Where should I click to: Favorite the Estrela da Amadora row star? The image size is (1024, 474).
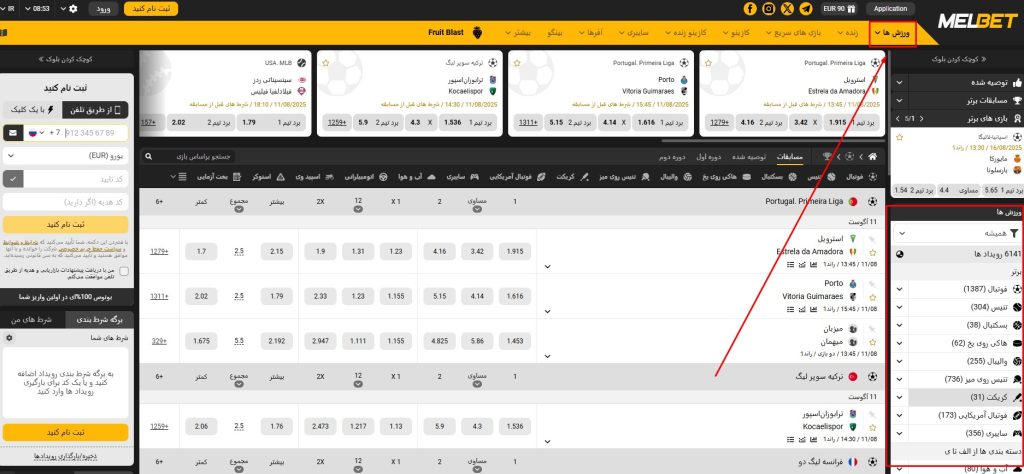pyautogui.click(x=872, y=251)
